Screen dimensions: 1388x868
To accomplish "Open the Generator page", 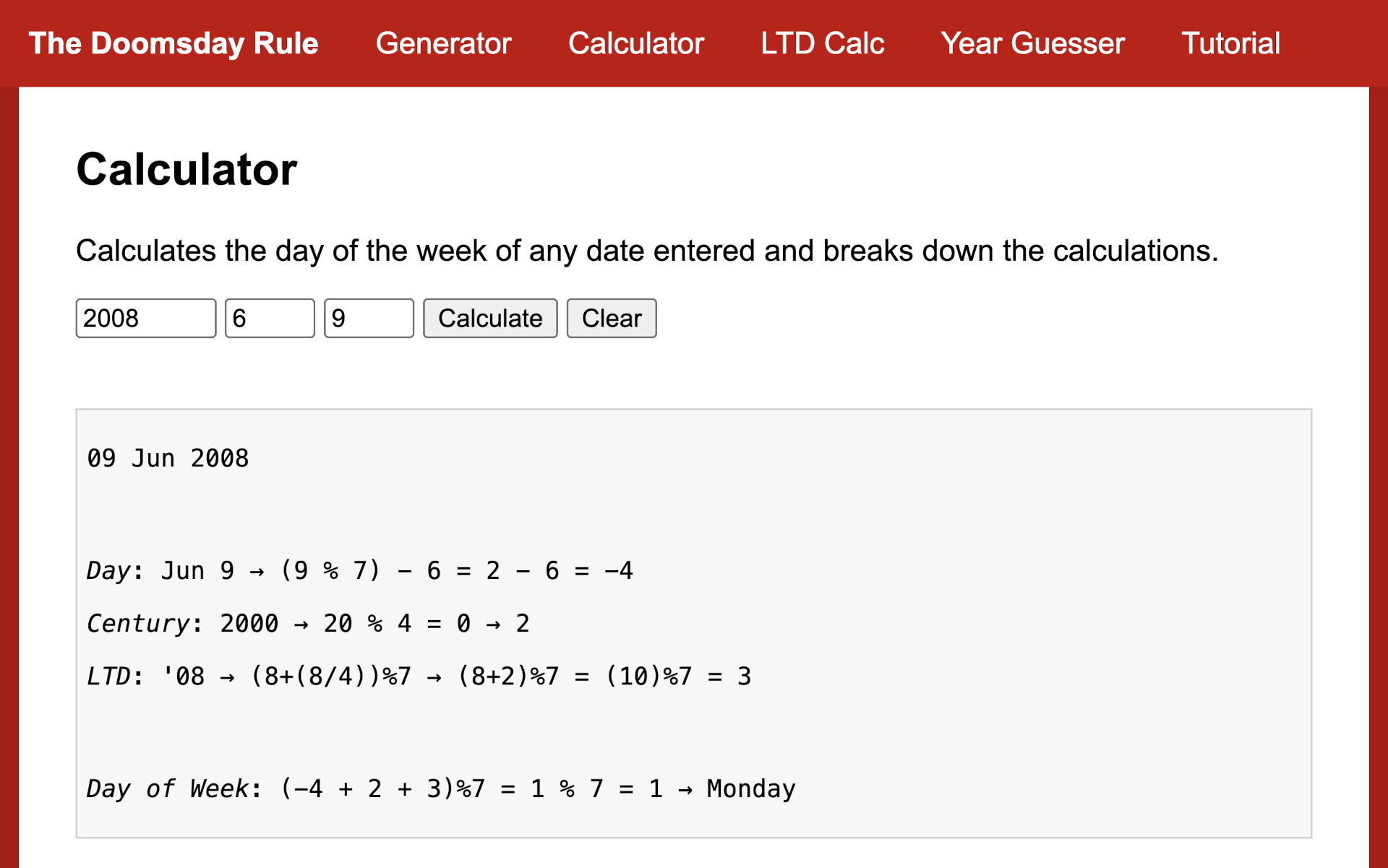I will pos(443,43).
